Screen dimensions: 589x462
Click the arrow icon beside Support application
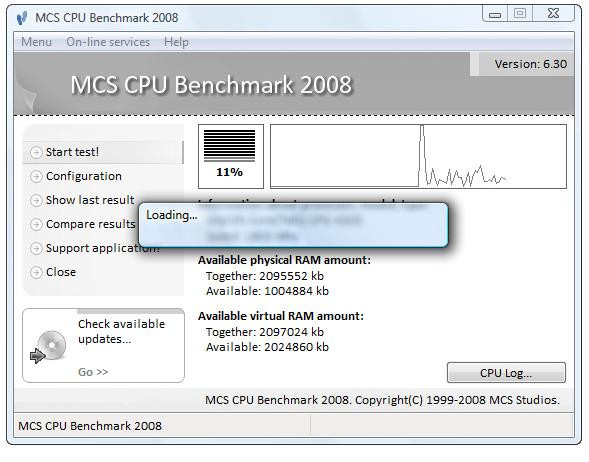pos(36,249)
